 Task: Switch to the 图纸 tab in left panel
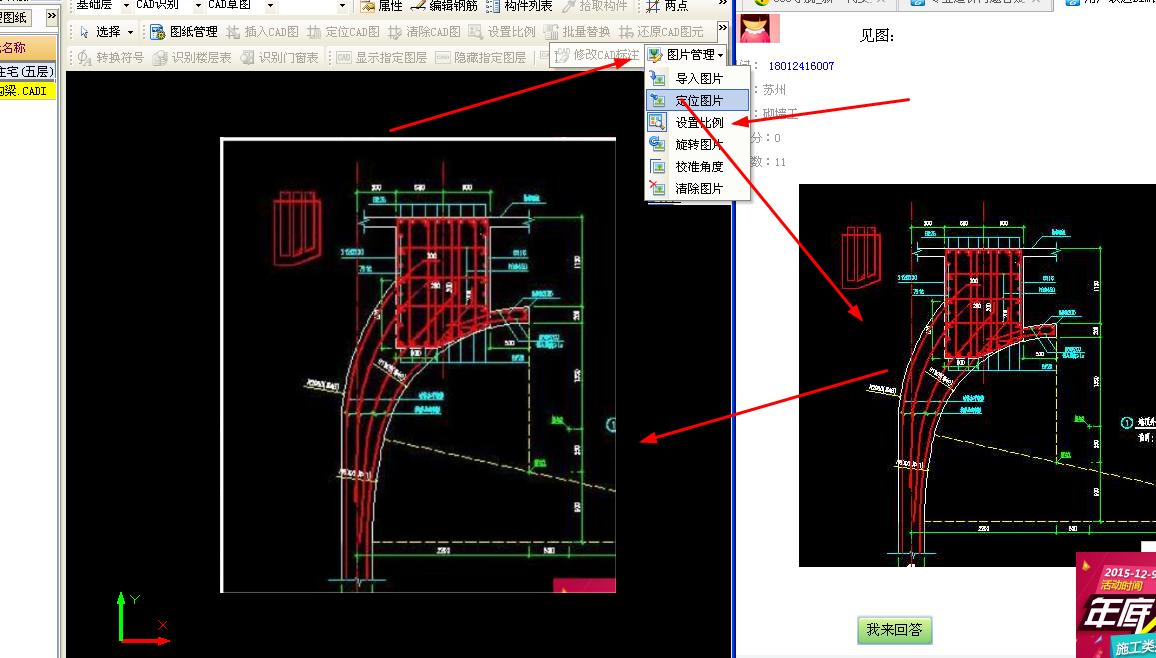(15, 17)
